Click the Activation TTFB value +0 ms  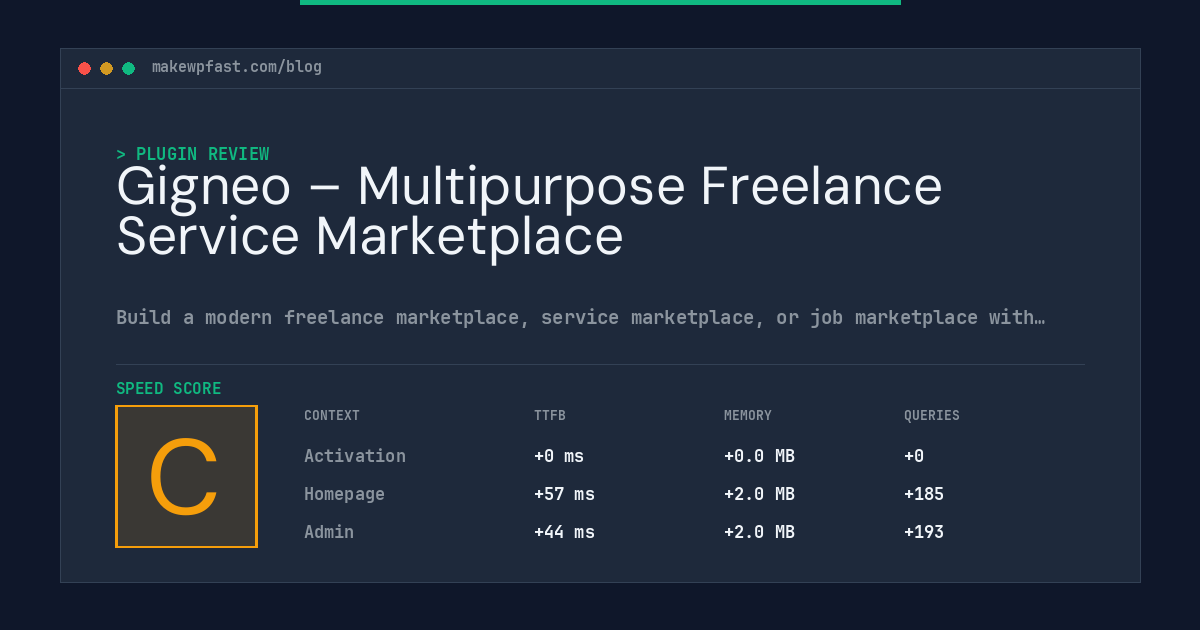tap(559, 456)
